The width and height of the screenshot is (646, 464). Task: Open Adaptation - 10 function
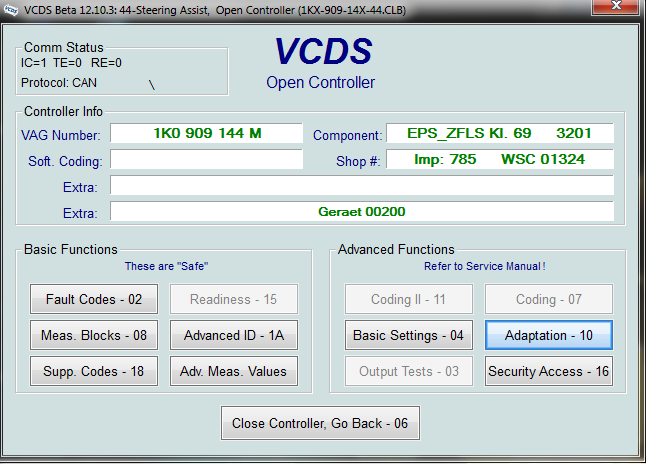[549, 335]
